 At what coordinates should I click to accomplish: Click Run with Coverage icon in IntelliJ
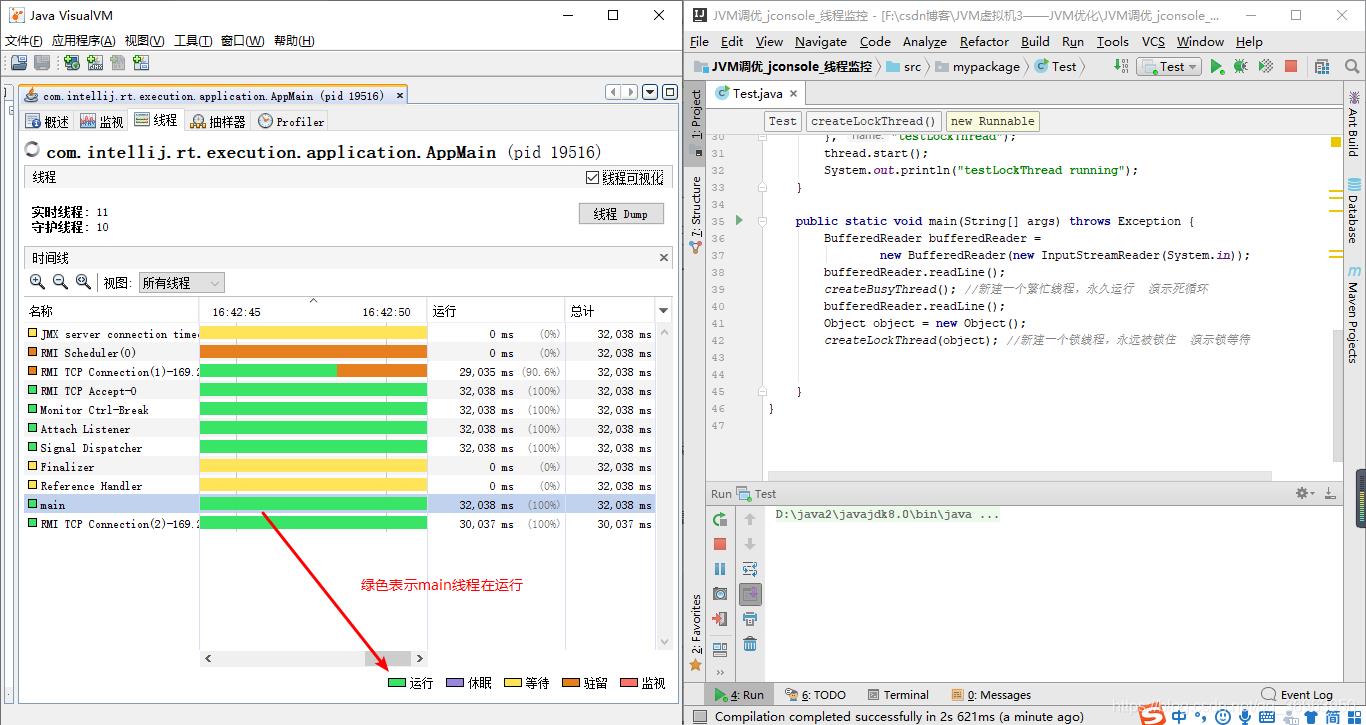point(1265,67)
